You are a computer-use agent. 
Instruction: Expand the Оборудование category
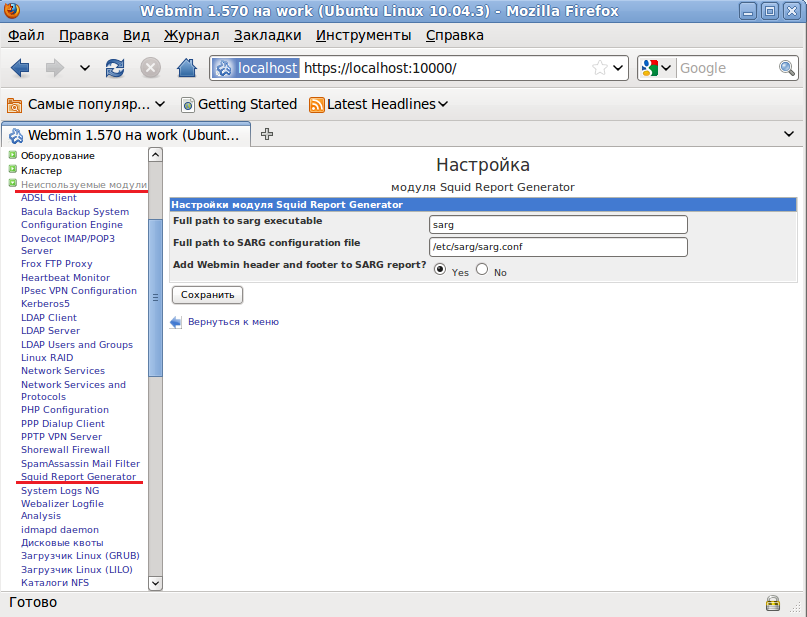tap(58, 155)
